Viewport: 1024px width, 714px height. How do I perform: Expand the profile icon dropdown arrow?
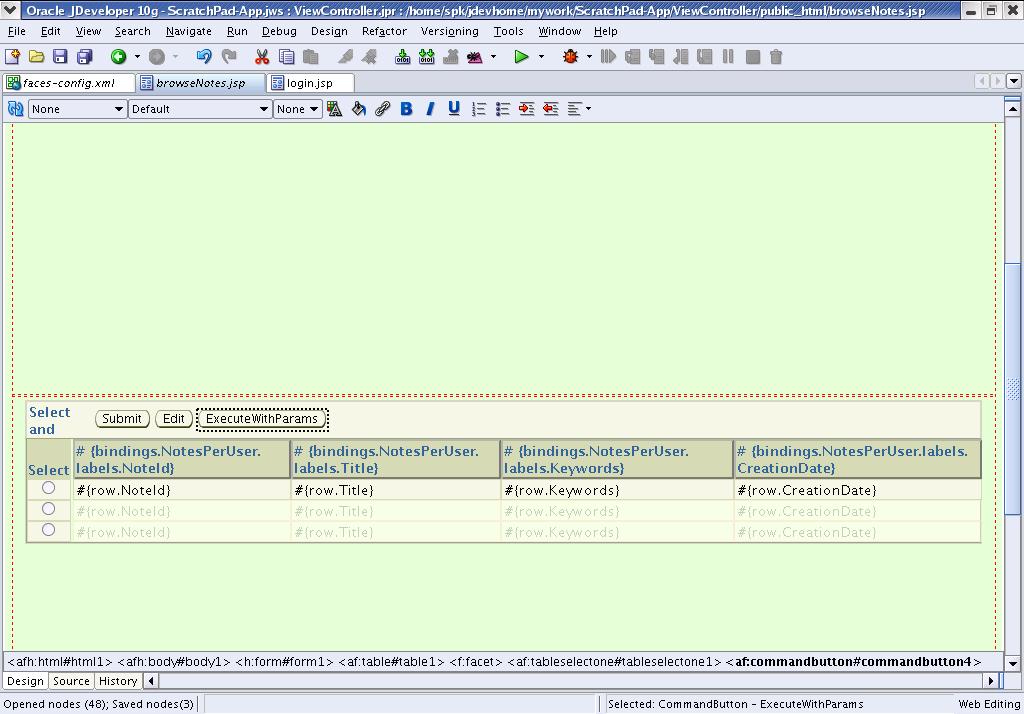493,57
